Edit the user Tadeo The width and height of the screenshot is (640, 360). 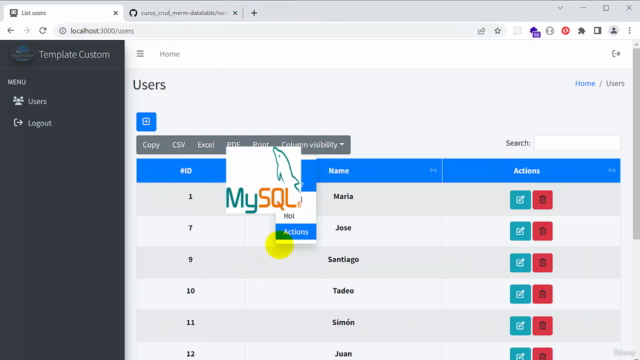pos(520,294)
